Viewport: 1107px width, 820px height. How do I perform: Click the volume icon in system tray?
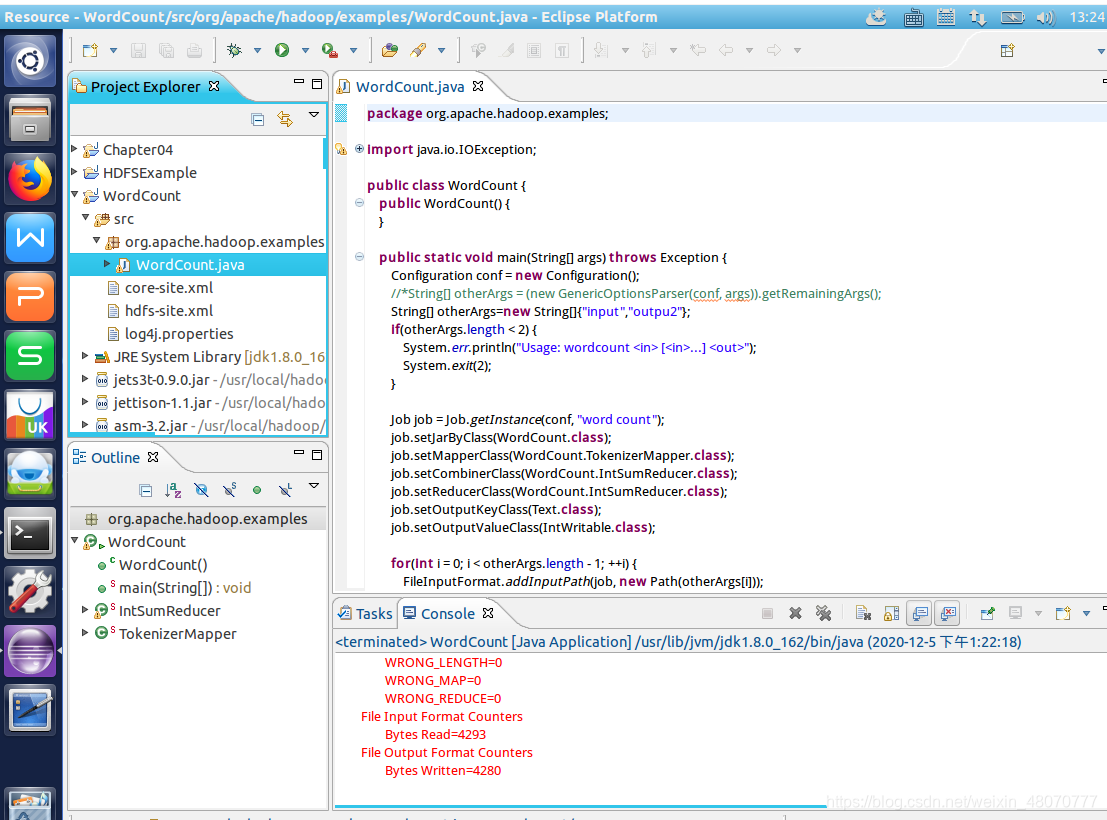tap(1046, 17)
